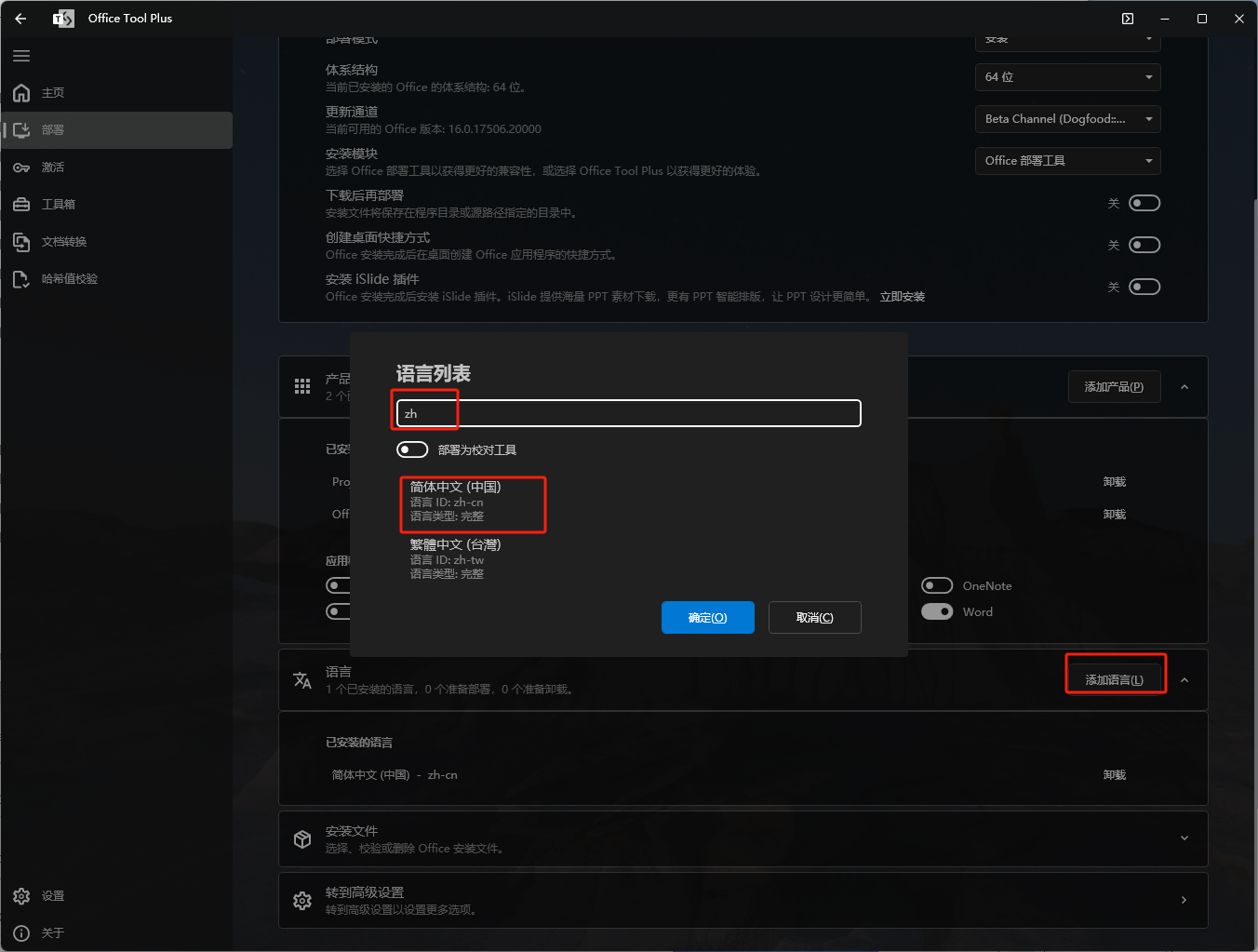Enable 下载后再部署 toggle
This screenshot has height=952, width=1258.
1144,203
